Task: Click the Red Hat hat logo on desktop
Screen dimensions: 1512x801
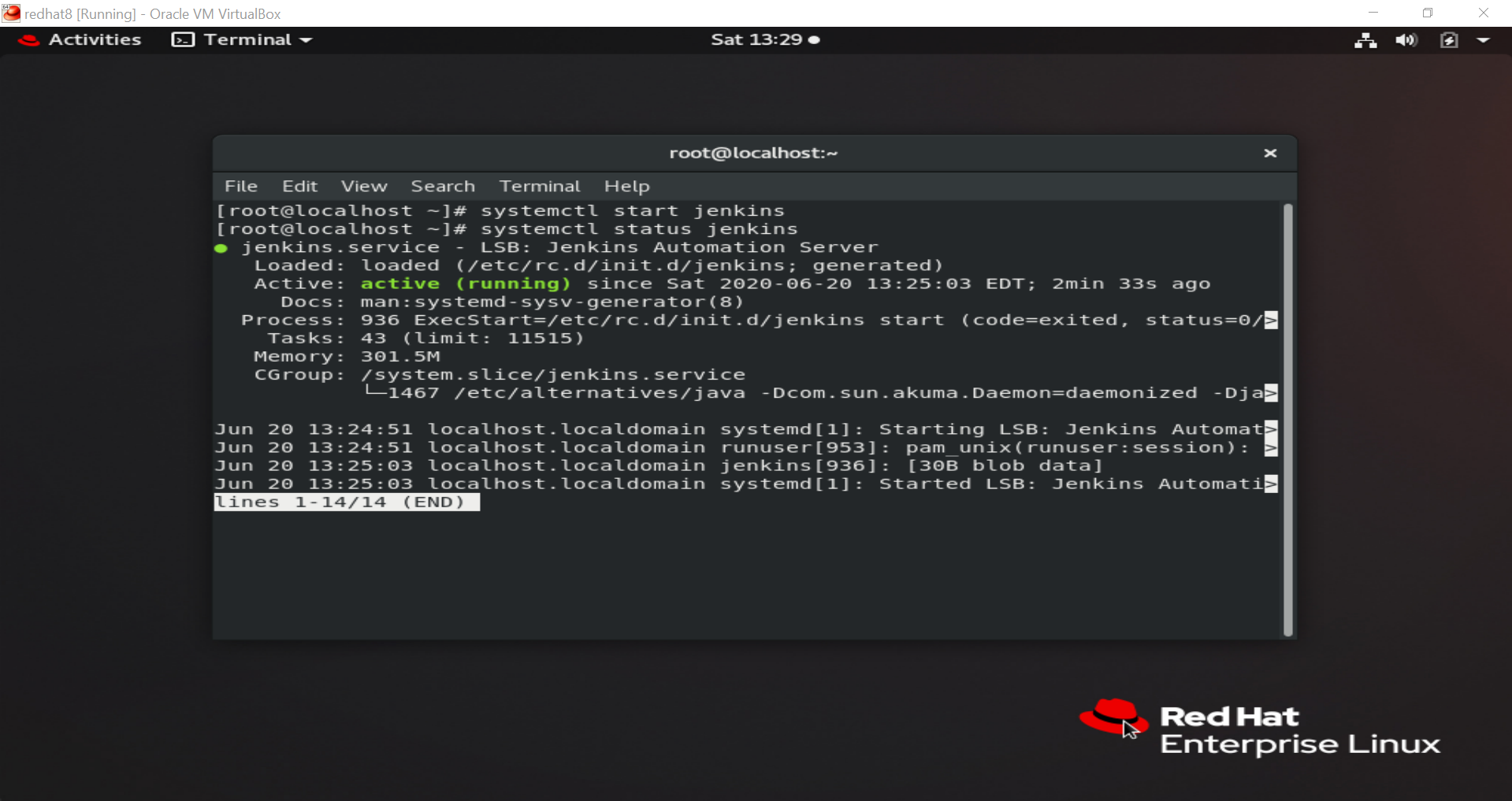Action: tap(1113, 716)
